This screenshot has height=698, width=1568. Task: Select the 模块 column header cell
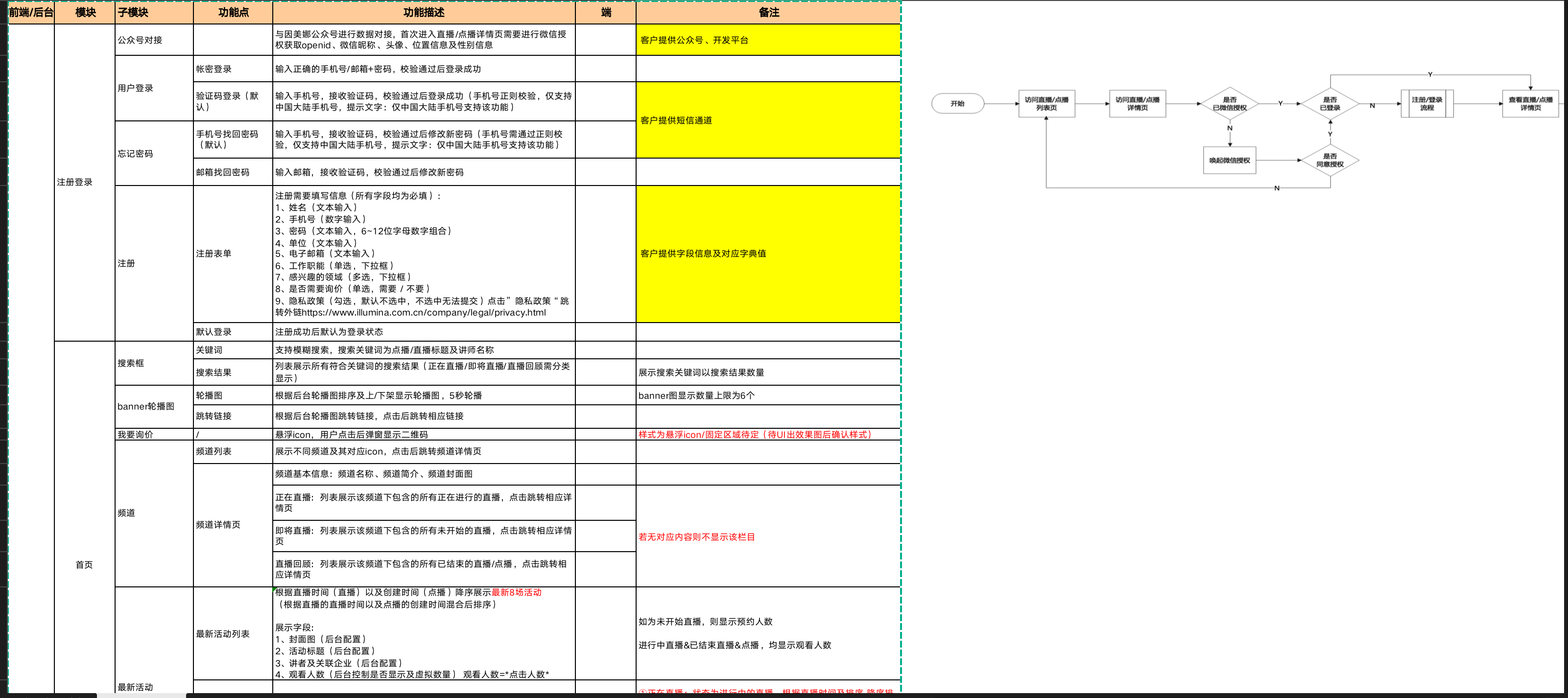click(x=85, y=12)
